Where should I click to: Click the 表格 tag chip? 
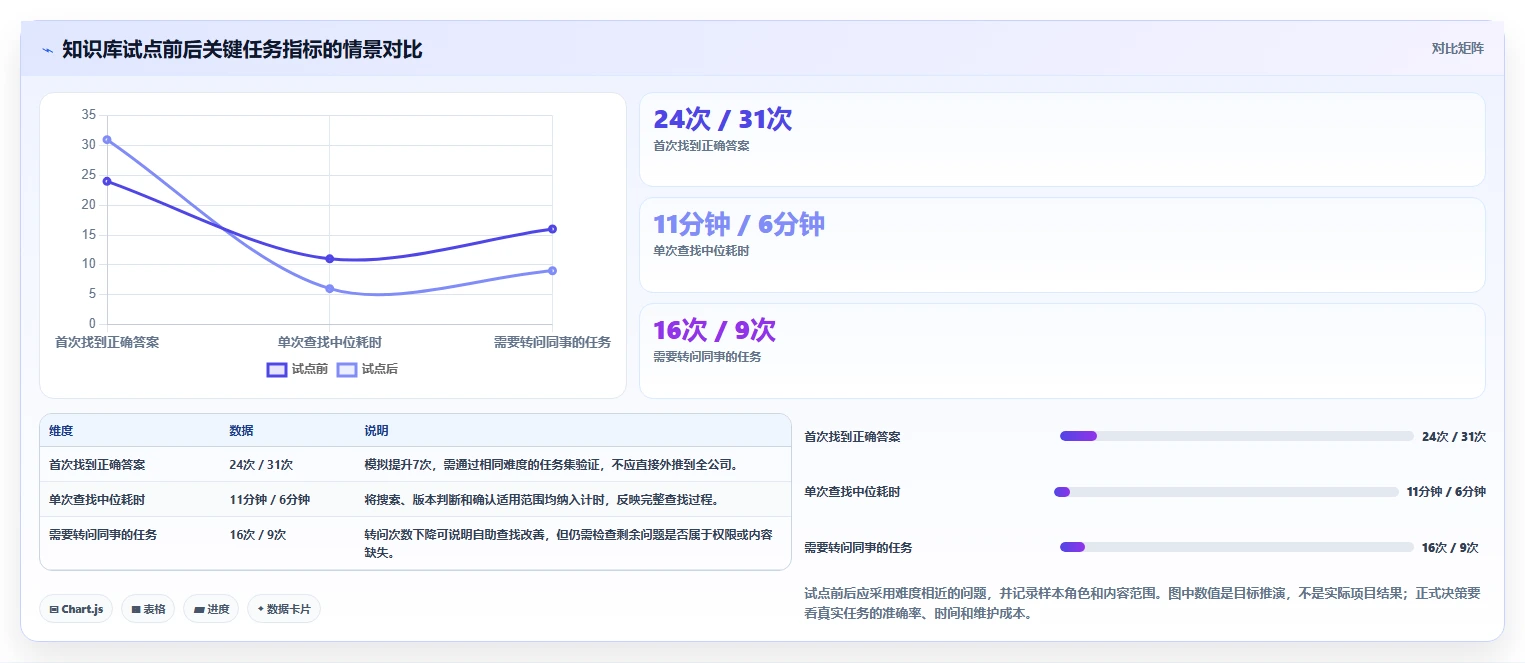point(148,609)
